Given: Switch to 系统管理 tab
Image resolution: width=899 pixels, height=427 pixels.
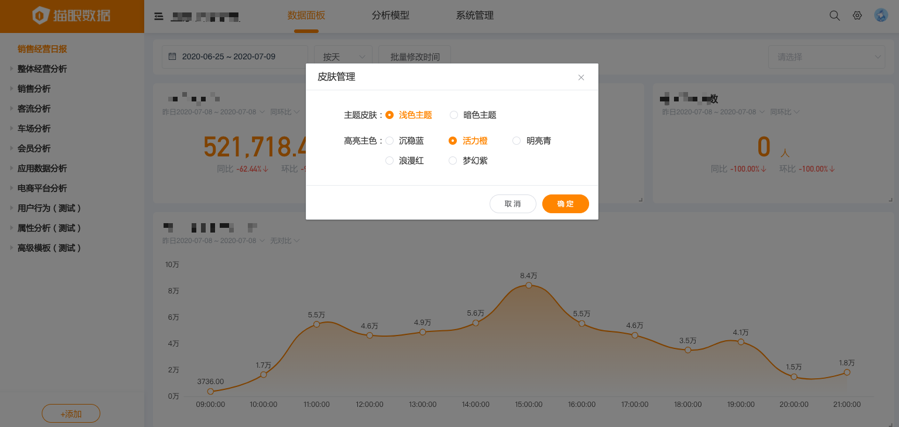Looking at the screenshot, I should click(474, 16).
